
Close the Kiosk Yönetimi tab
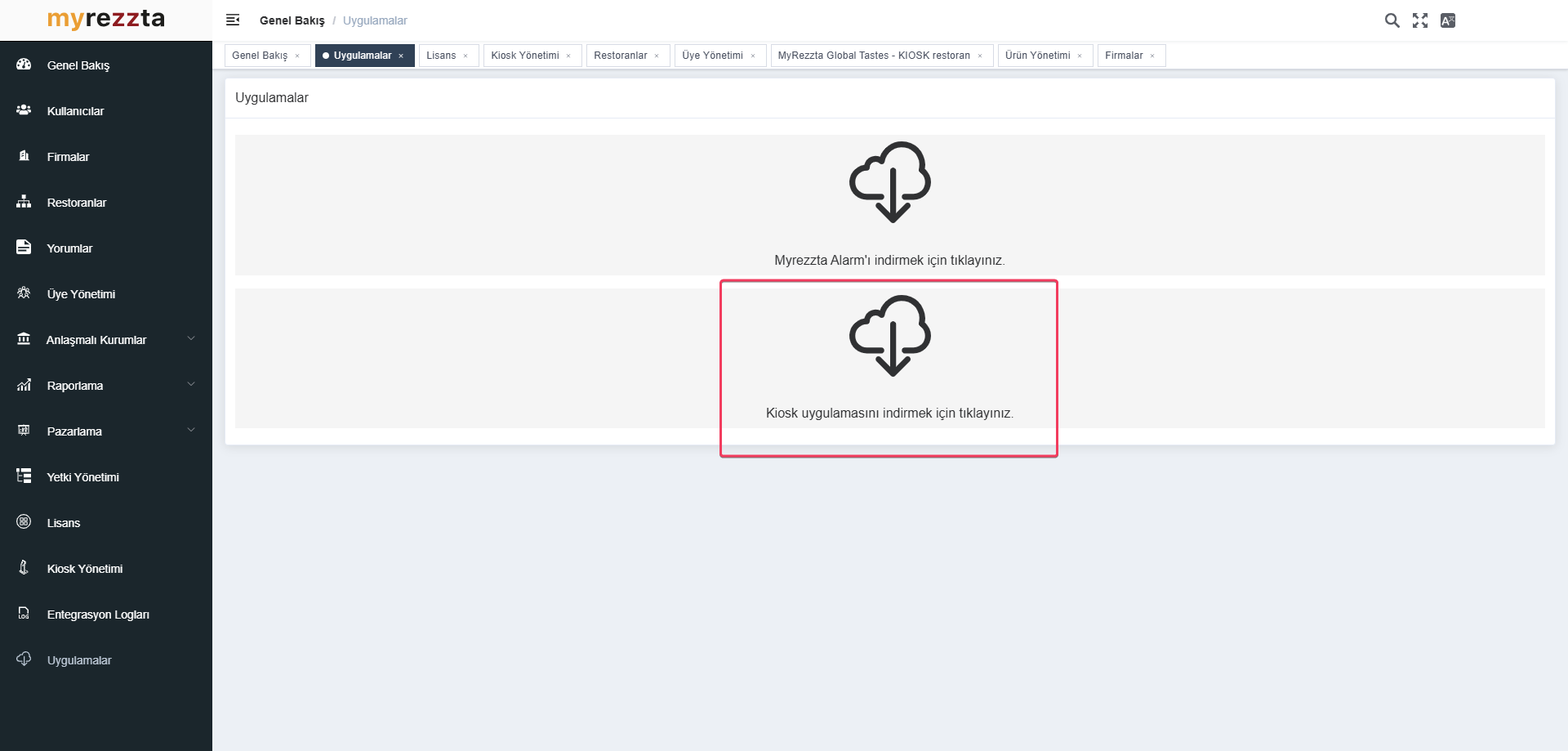(x=568, y=56)
